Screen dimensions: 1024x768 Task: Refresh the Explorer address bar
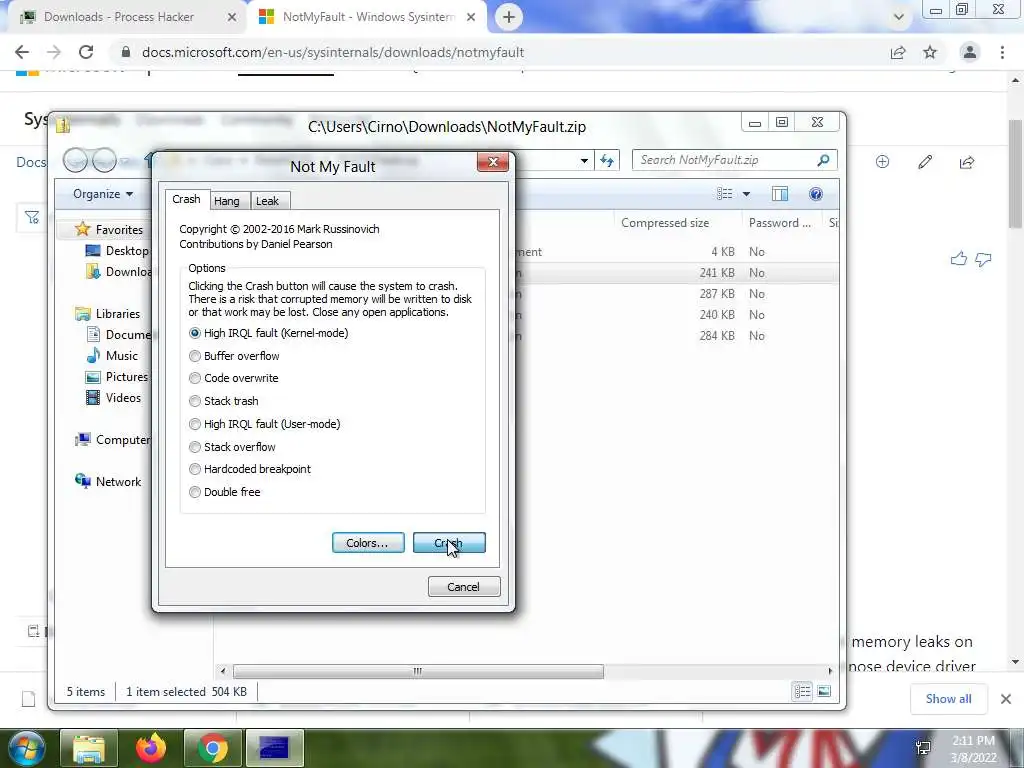click(x=607, y=160)
